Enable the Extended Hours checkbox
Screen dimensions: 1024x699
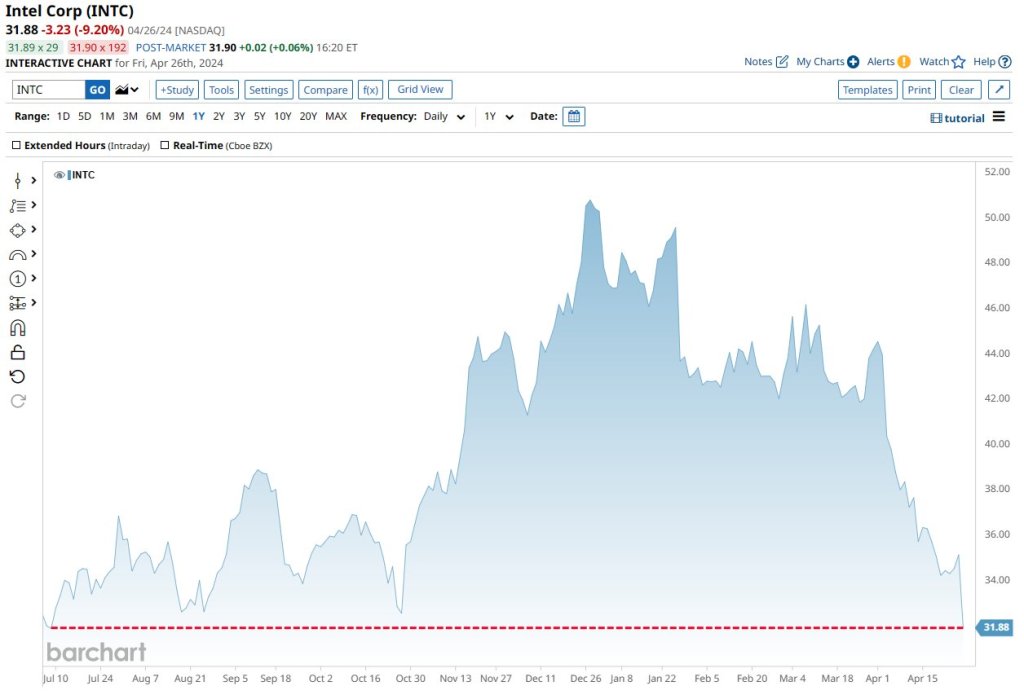click(16, 146)
